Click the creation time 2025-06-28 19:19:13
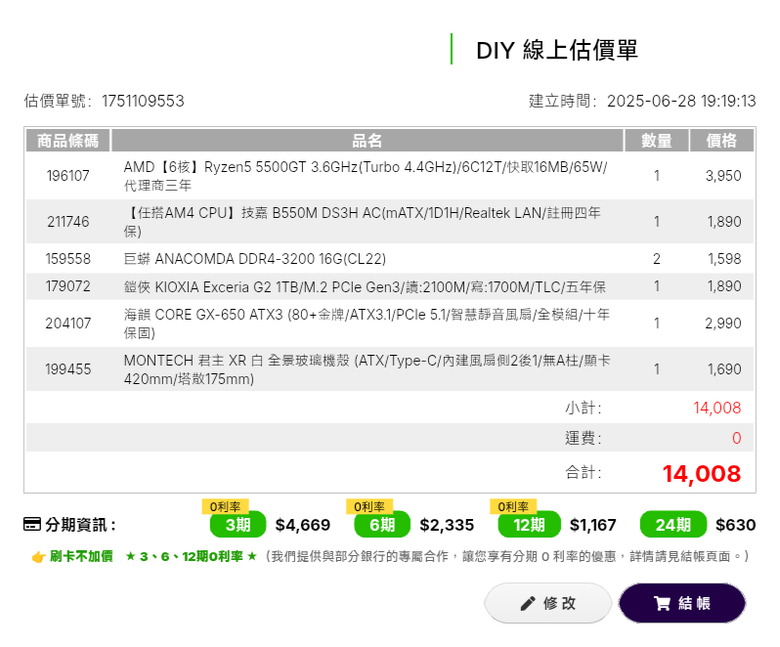 (x=682, y=101)
